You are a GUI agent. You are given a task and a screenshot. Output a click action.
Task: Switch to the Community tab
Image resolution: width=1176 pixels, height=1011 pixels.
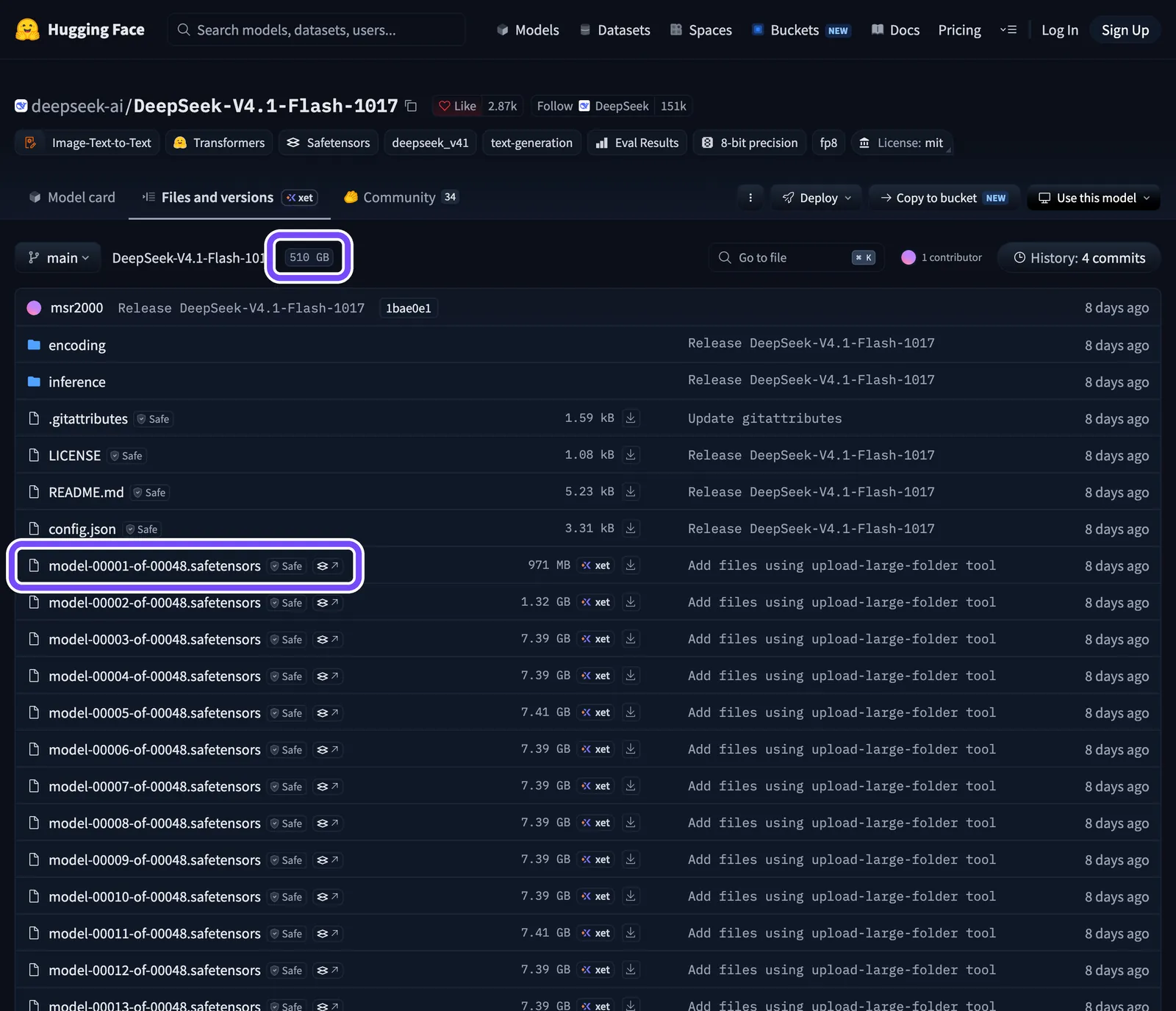pyautogui.click(x=401, y=197)
